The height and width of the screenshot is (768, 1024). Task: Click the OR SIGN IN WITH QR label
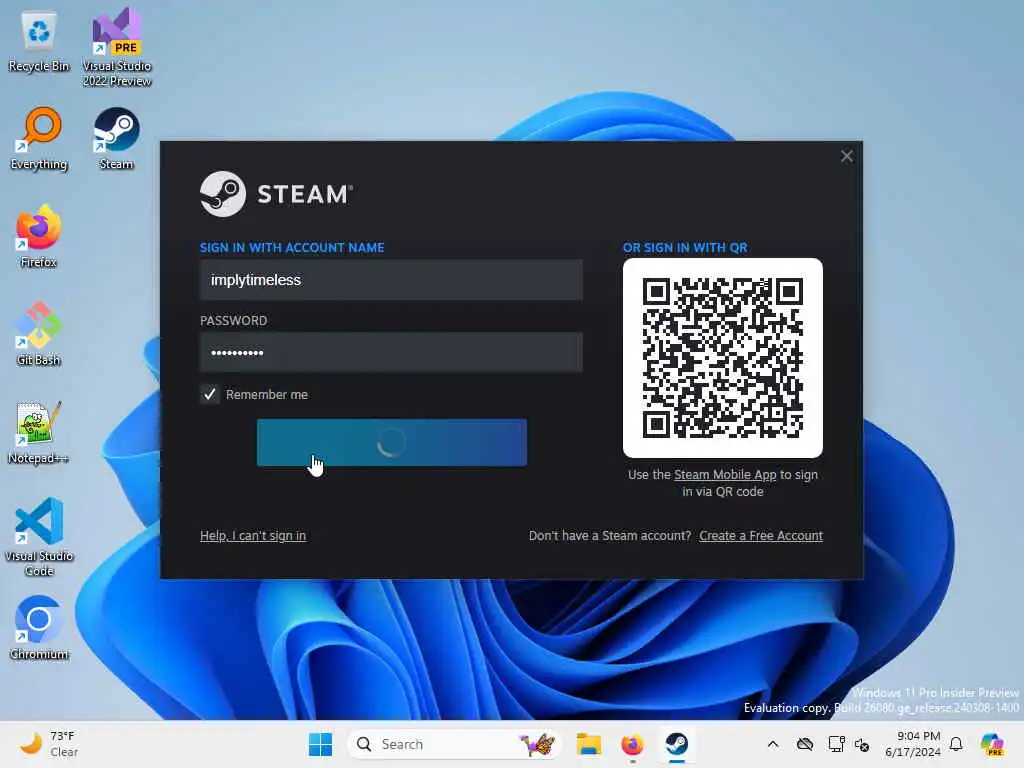point(685,248)
